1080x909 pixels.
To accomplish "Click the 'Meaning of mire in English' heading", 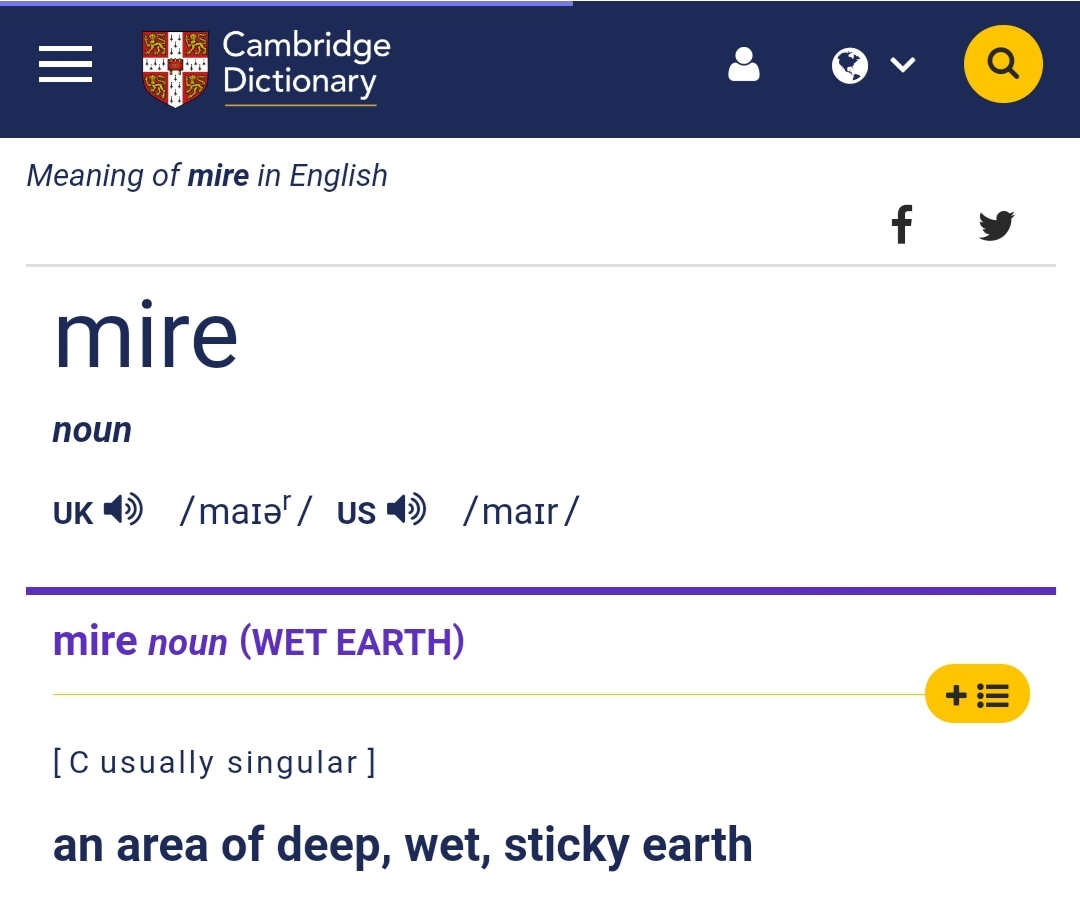I will [207, 176].
